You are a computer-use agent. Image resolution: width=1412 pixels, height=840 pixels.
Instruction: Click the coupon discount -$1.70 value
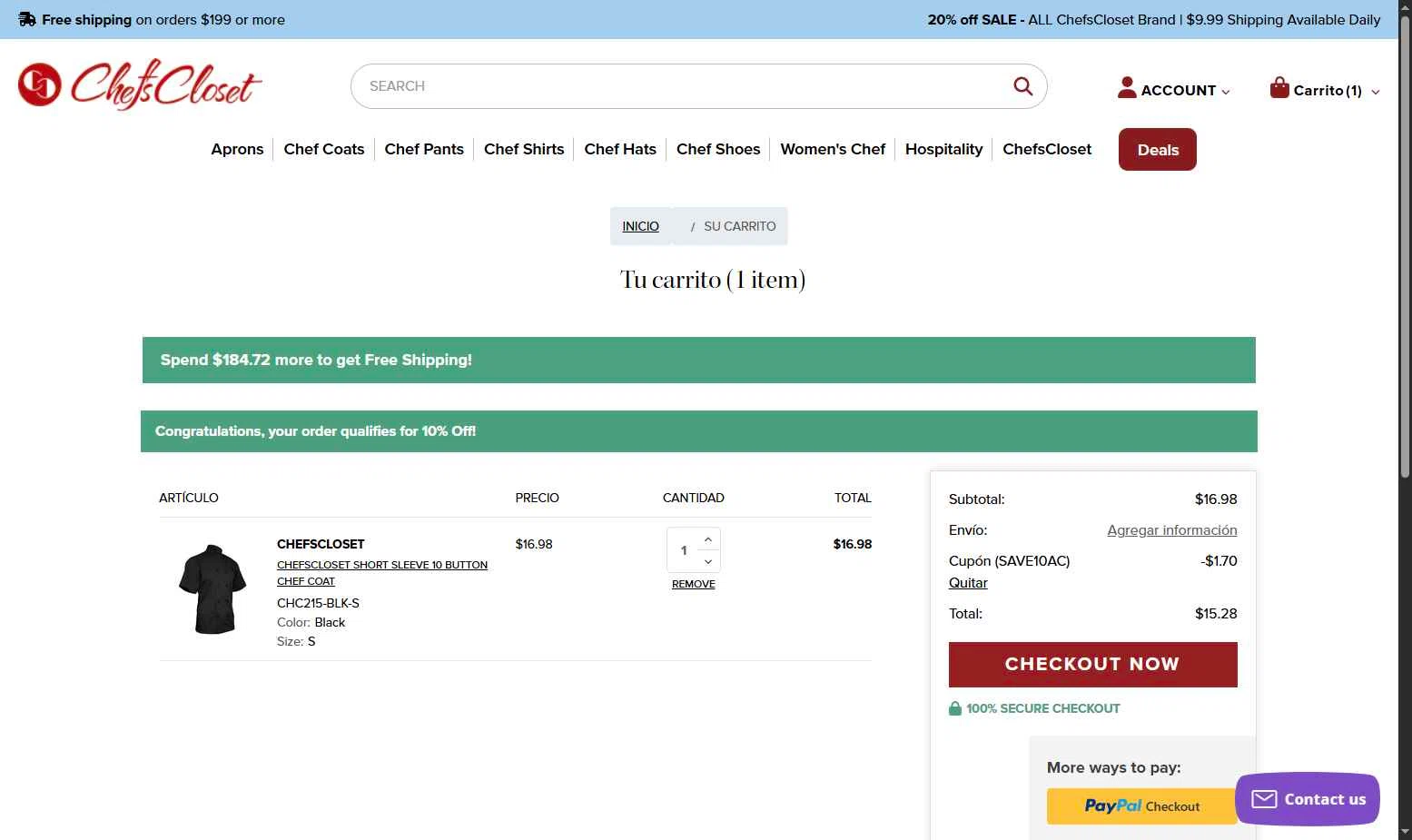pos(1219,561)
